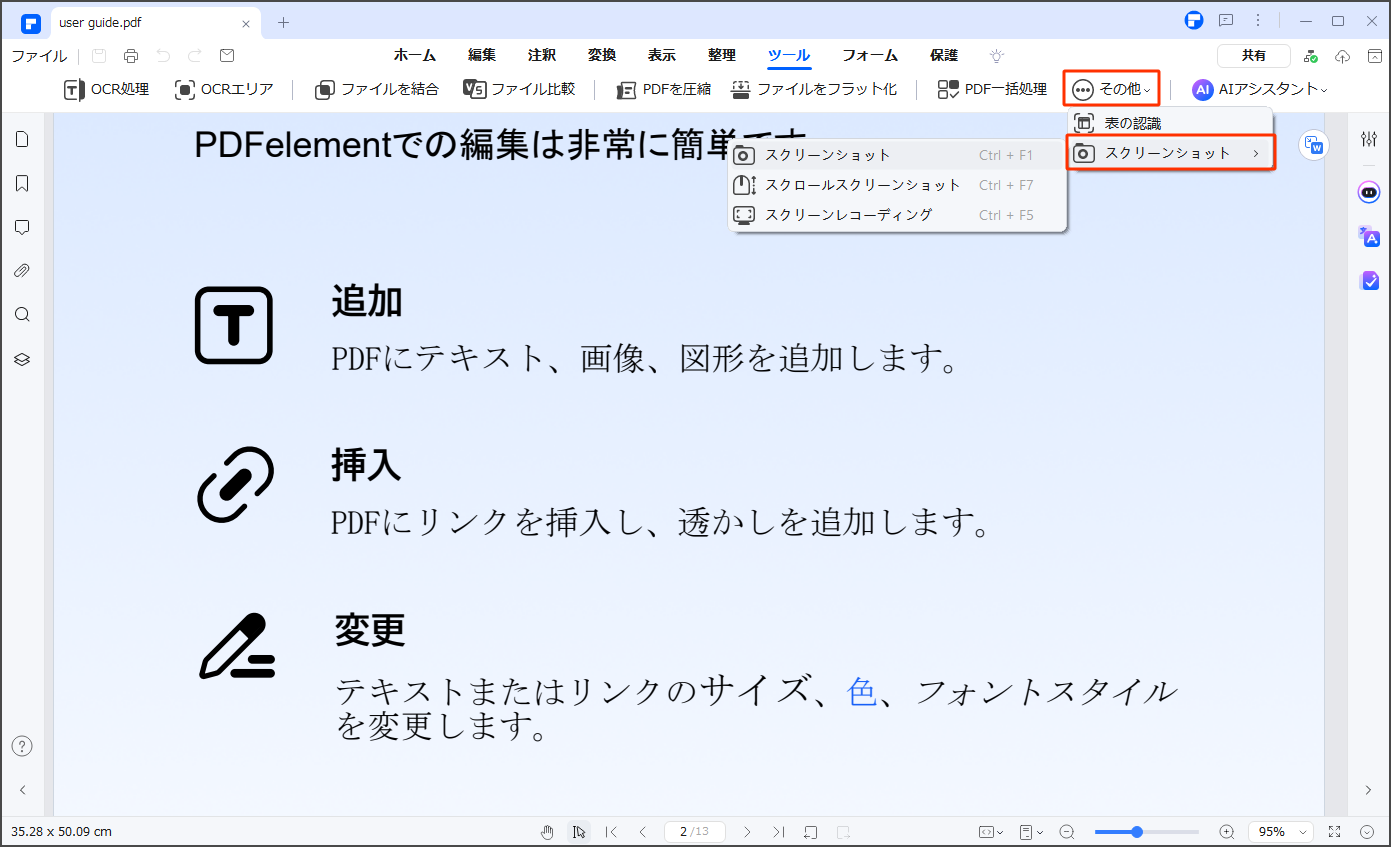The image size is (1391, 847).
Task: Click the purple checklist icon in right sidebar
Action: (x=1369, y=281)
